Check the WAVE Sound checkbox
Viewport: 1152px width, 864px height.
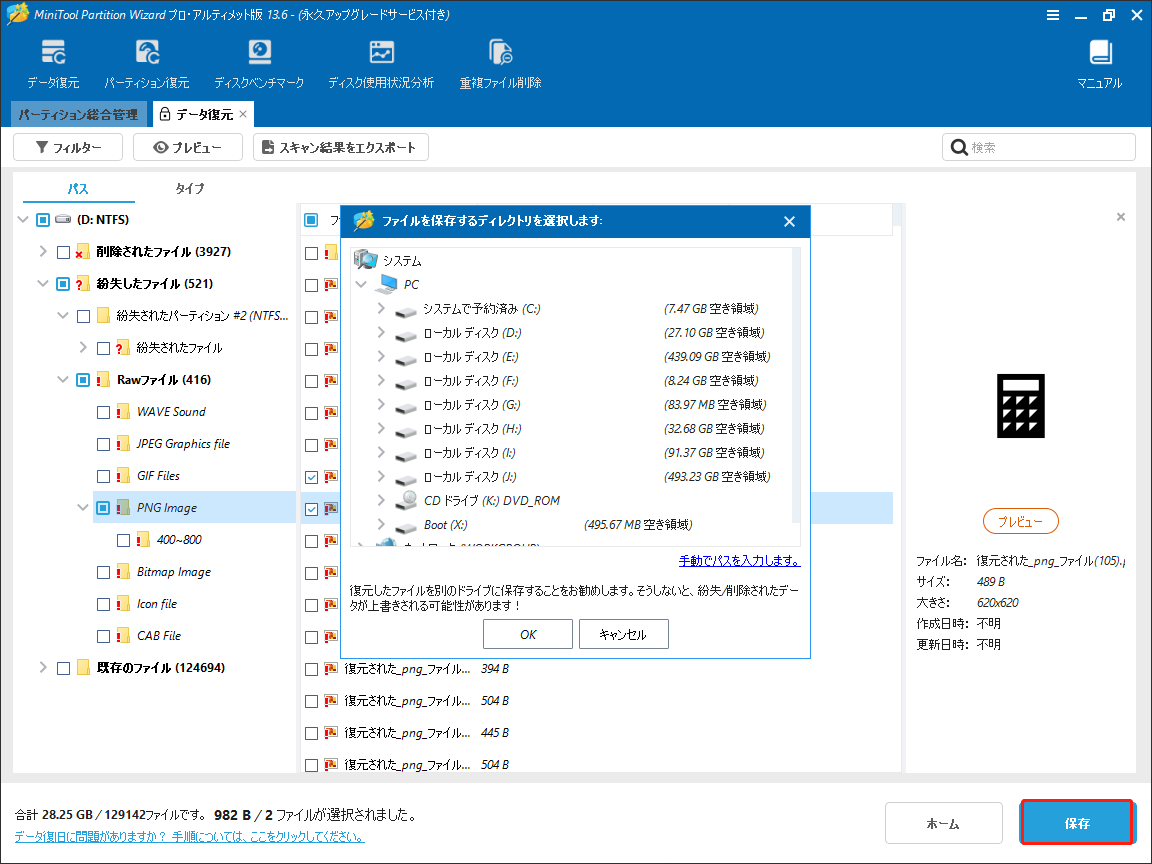[x=104, y=412]
